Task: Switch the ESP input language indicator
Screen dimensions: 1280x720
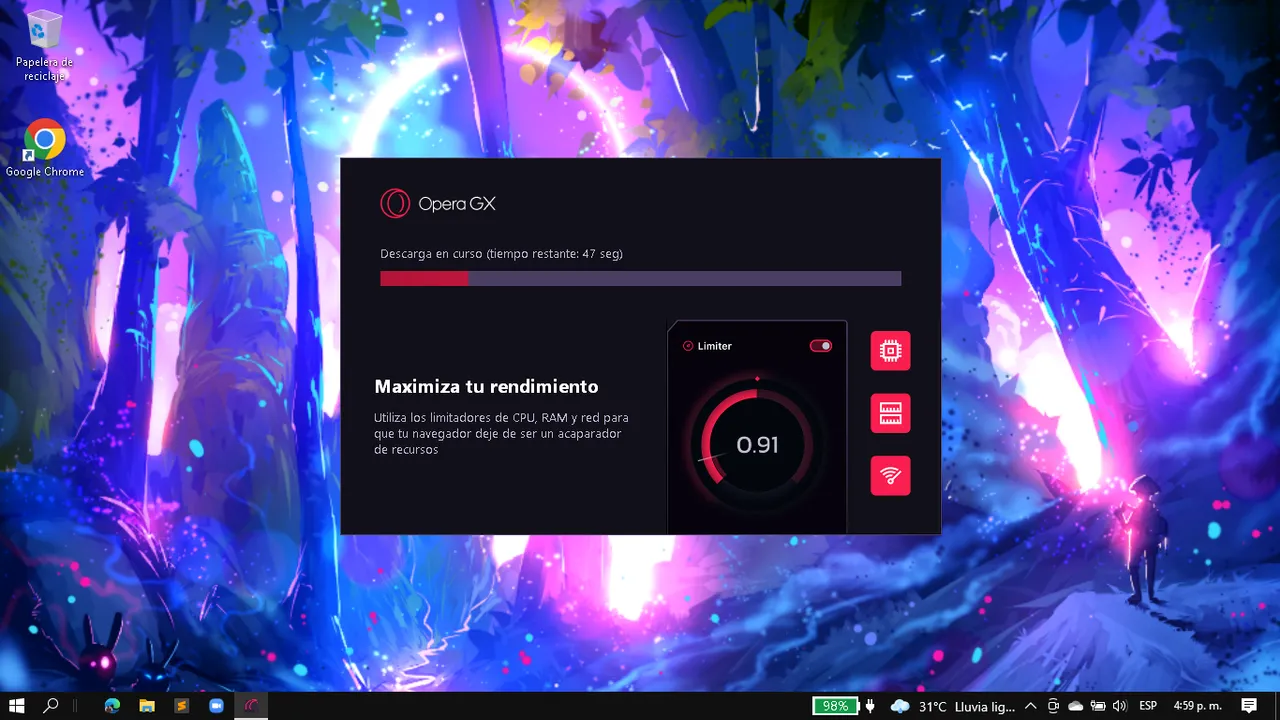Action: tap(1148, 706)
